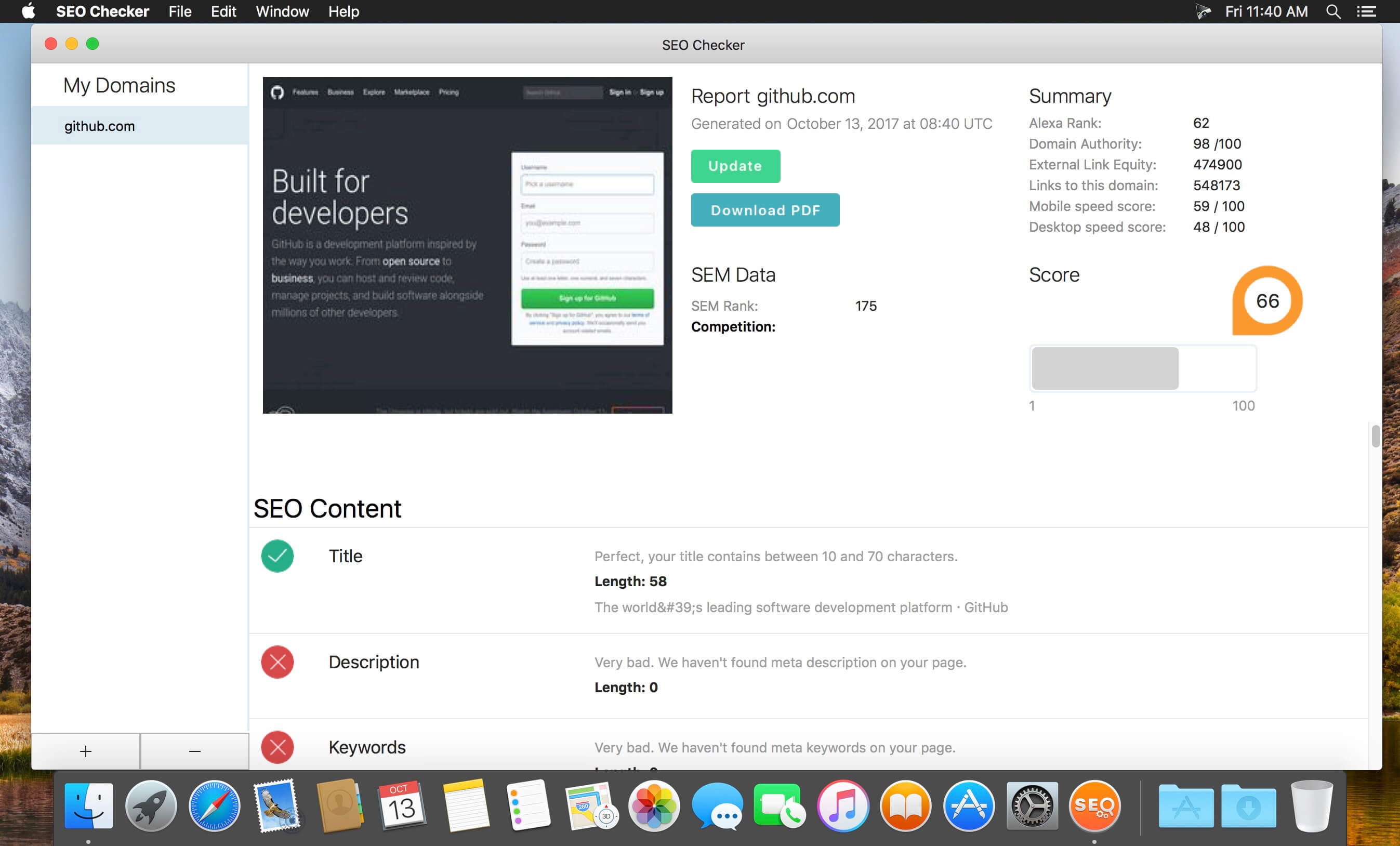Open the SEO Checker application menu
Viewport: 1400px width, 846px height.
(x=102, y=11)
